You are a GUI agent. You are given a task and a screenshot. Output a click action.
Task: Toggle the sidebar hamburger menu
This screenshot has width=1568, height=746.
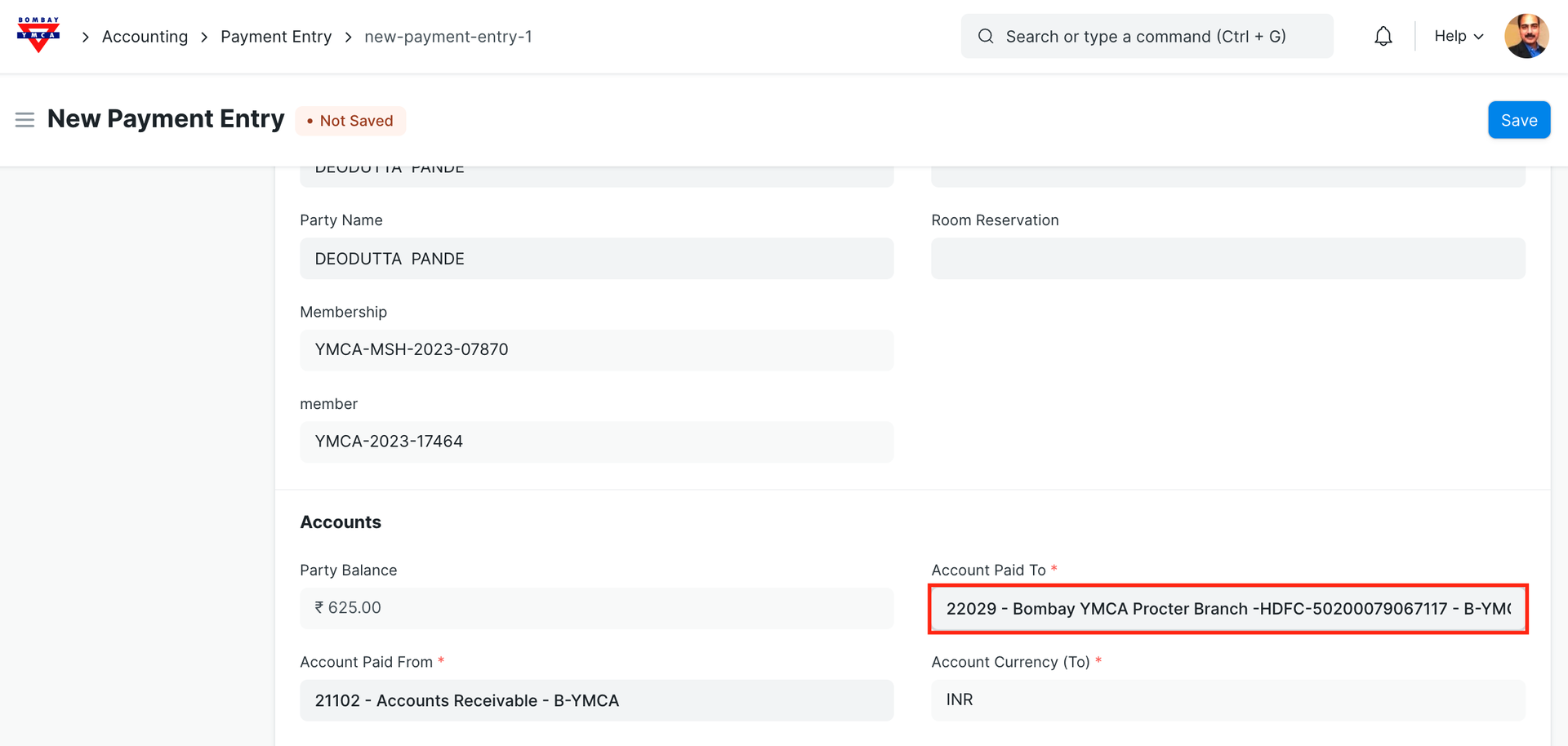[24, 120]
